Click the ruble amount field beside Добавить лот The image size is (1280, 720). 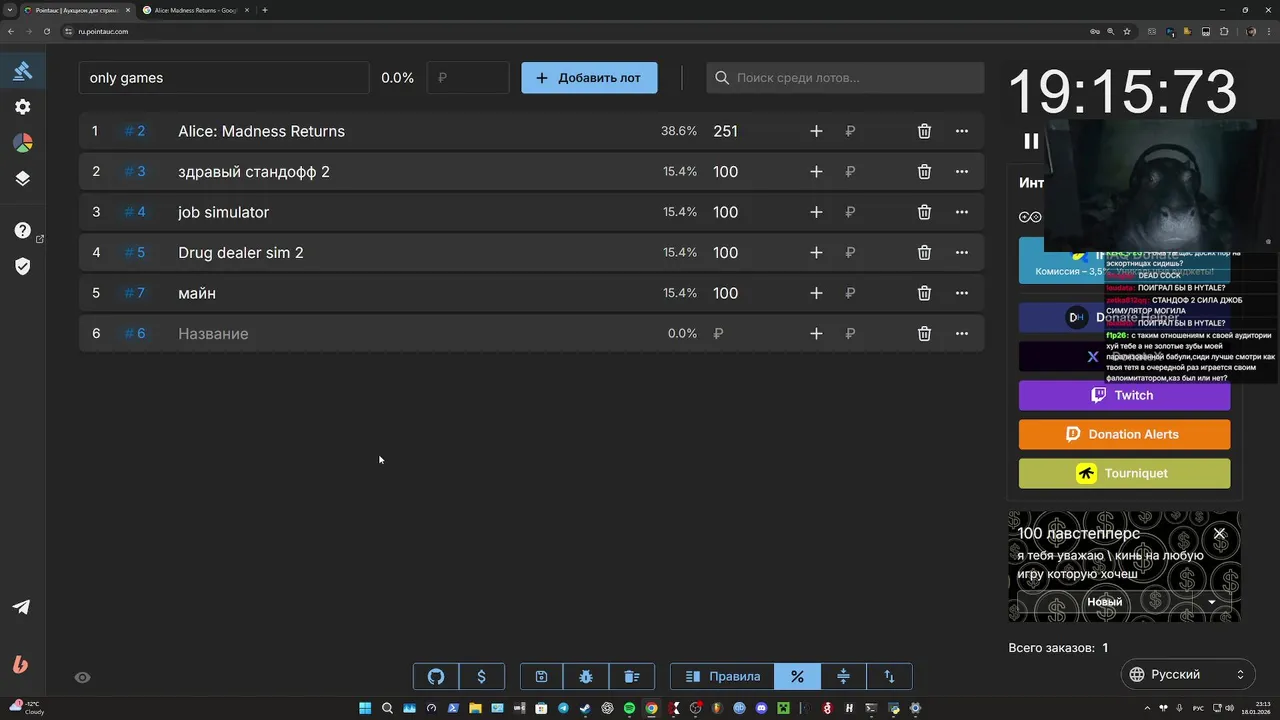(468, 78)
